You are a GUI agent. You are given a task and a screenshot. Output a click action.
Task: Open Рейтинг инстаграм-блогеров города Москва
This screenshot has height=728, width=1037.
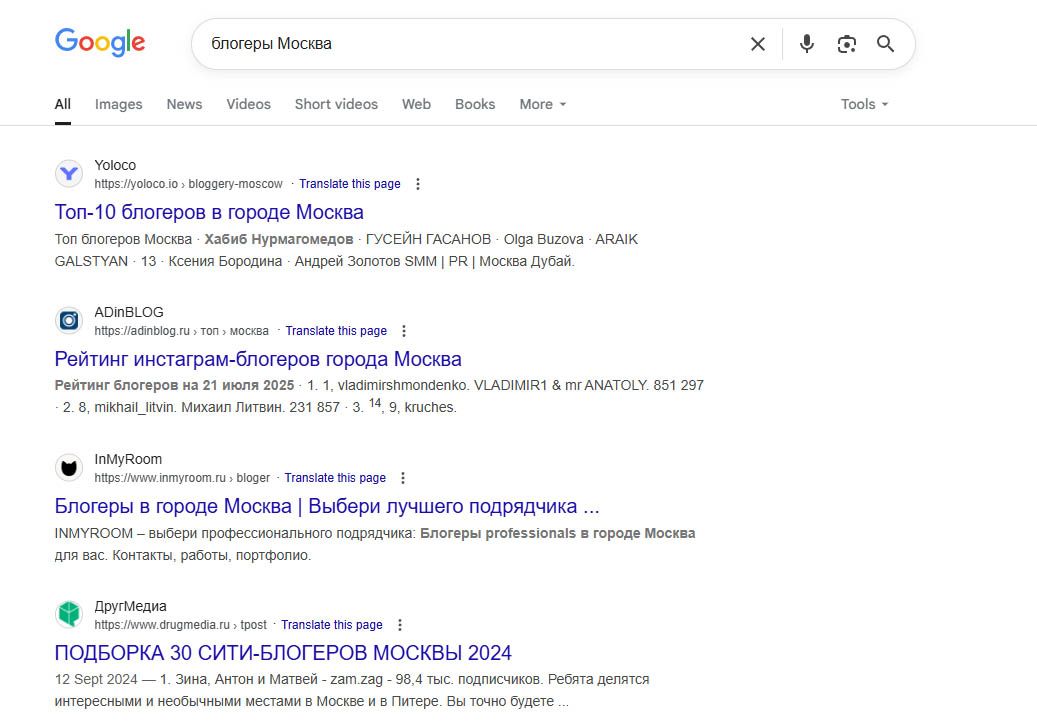pos(258,359)
